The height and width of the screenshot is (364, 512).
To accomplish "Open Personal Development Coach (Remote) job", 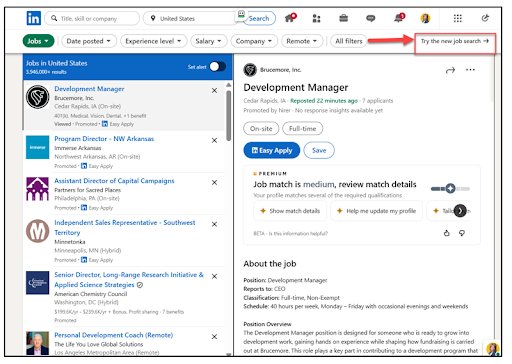I will (x=114, y=335).
